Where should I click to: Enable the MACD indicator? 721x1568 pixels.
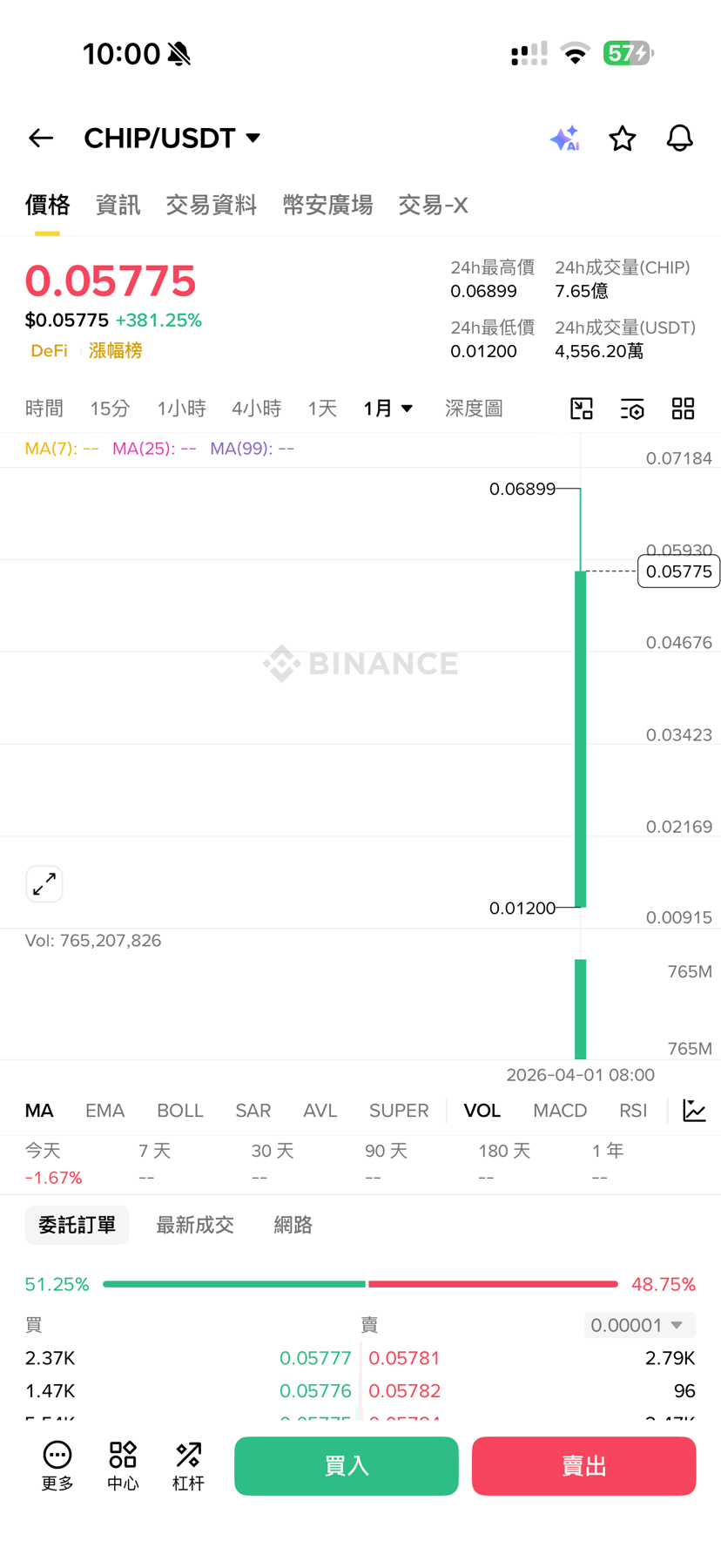tap(560, 1111)
